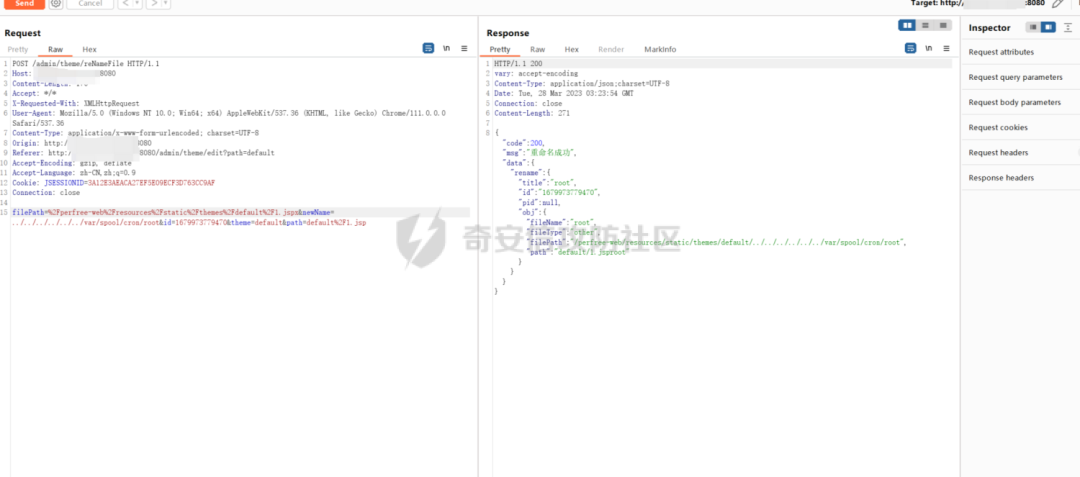
Task: Click the Target URL label
Action: tap(979, 3)
